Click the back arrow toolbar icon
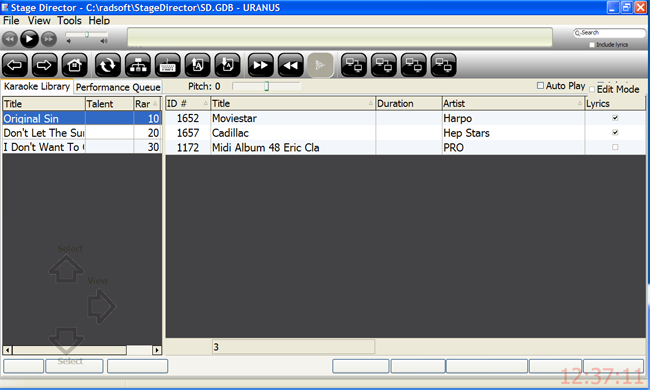Image resolution: width=650 pixels, height=390 pixels. tap(15, 65)
